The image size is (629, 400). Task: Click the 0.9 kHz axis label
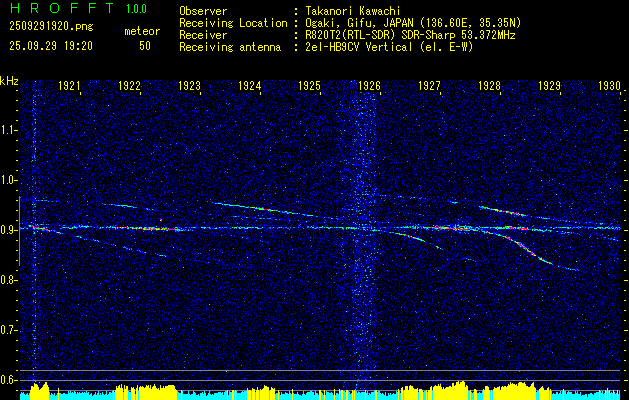[x=9, y=230]
